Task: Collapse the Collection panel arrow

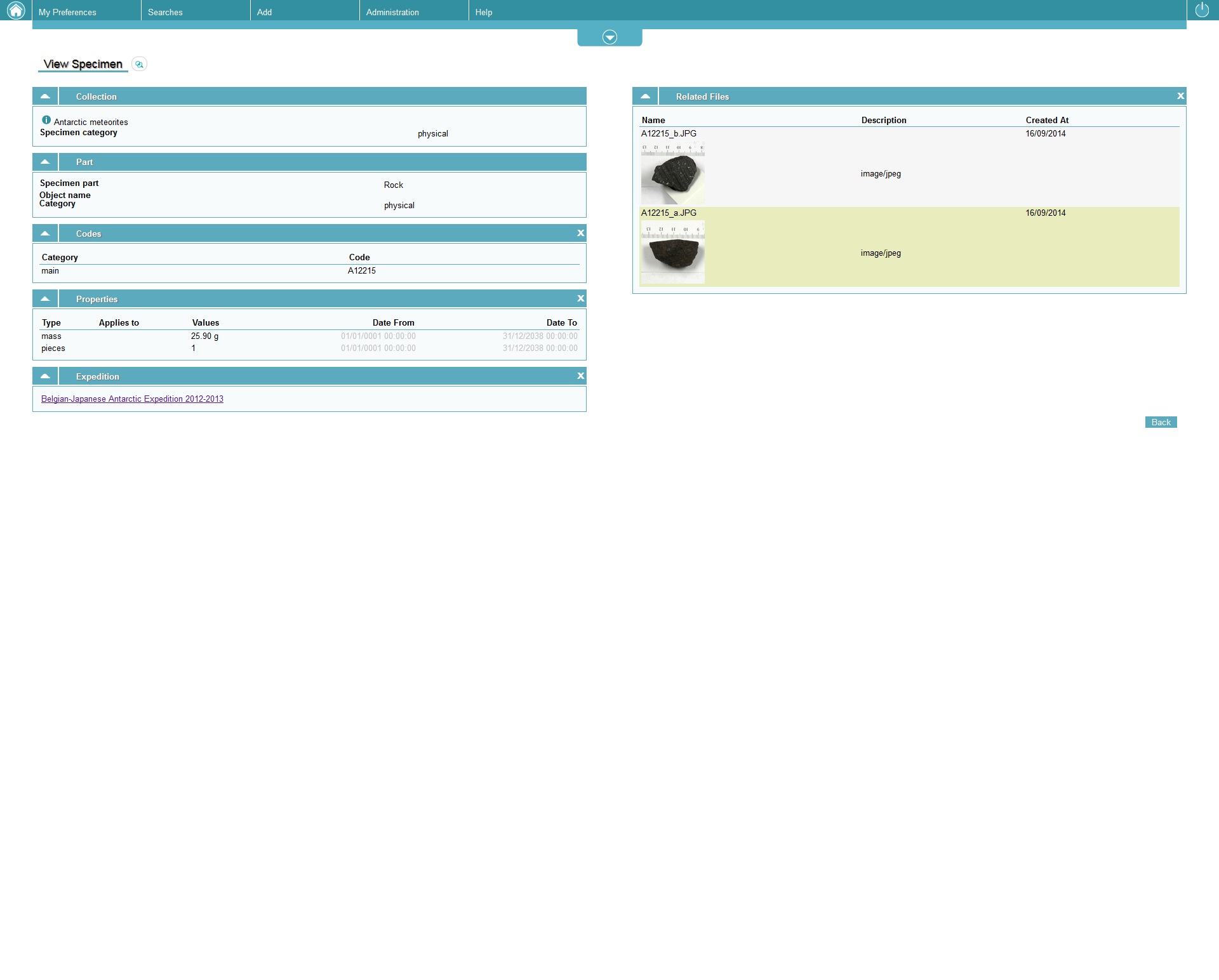Action: pos(45,96)
